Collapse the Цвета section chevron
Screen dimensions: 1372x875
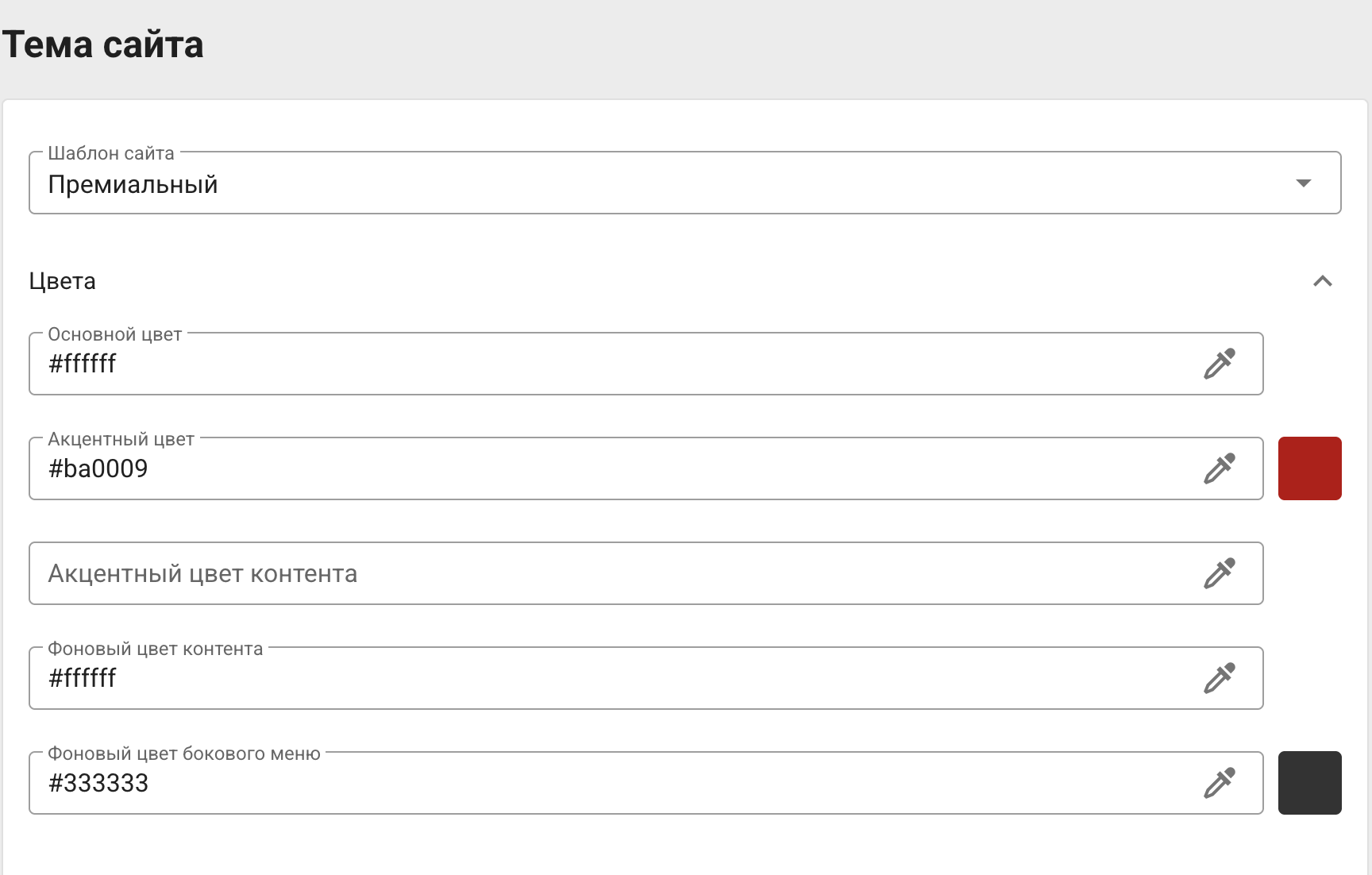point(1322,281)
